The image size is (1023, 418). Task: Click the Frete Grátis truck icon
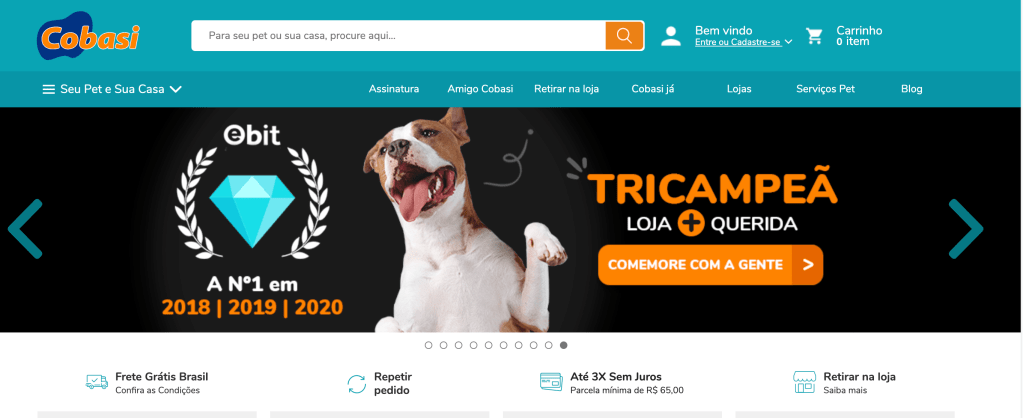pyautogui.click(x=97, y=381)
